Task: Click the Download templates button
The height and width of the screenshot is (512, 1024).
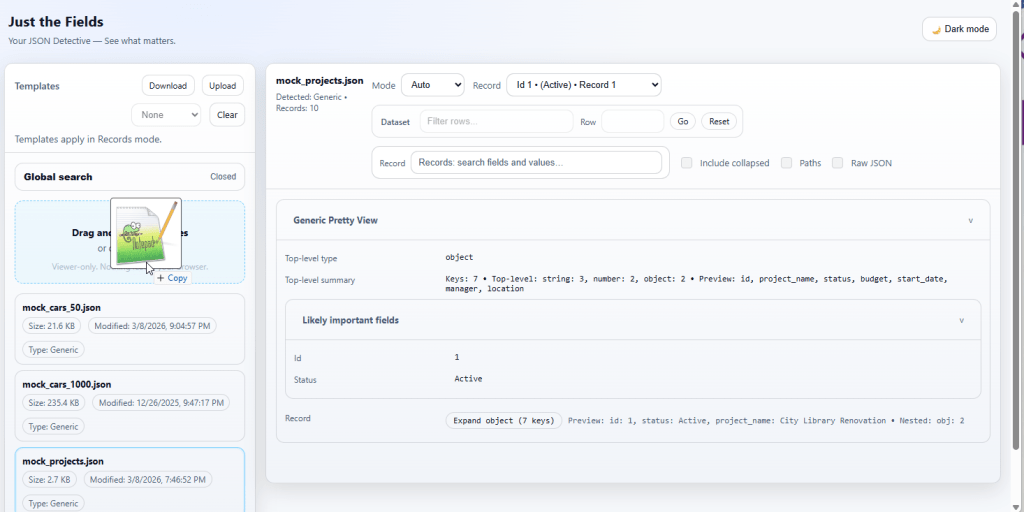Action: 168,86
